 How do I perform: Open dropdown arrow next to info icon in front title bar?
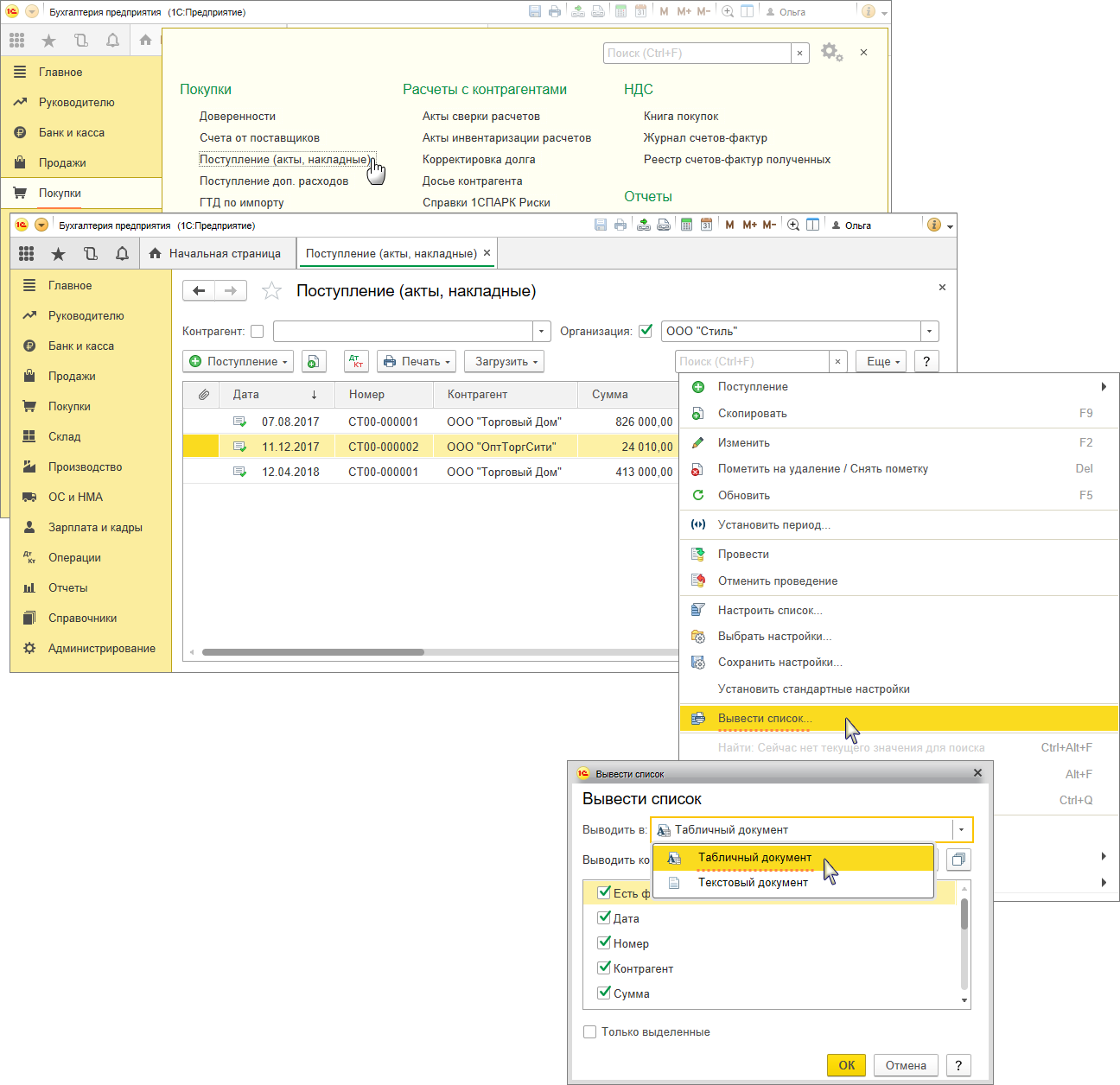click(x=950, y=226)
